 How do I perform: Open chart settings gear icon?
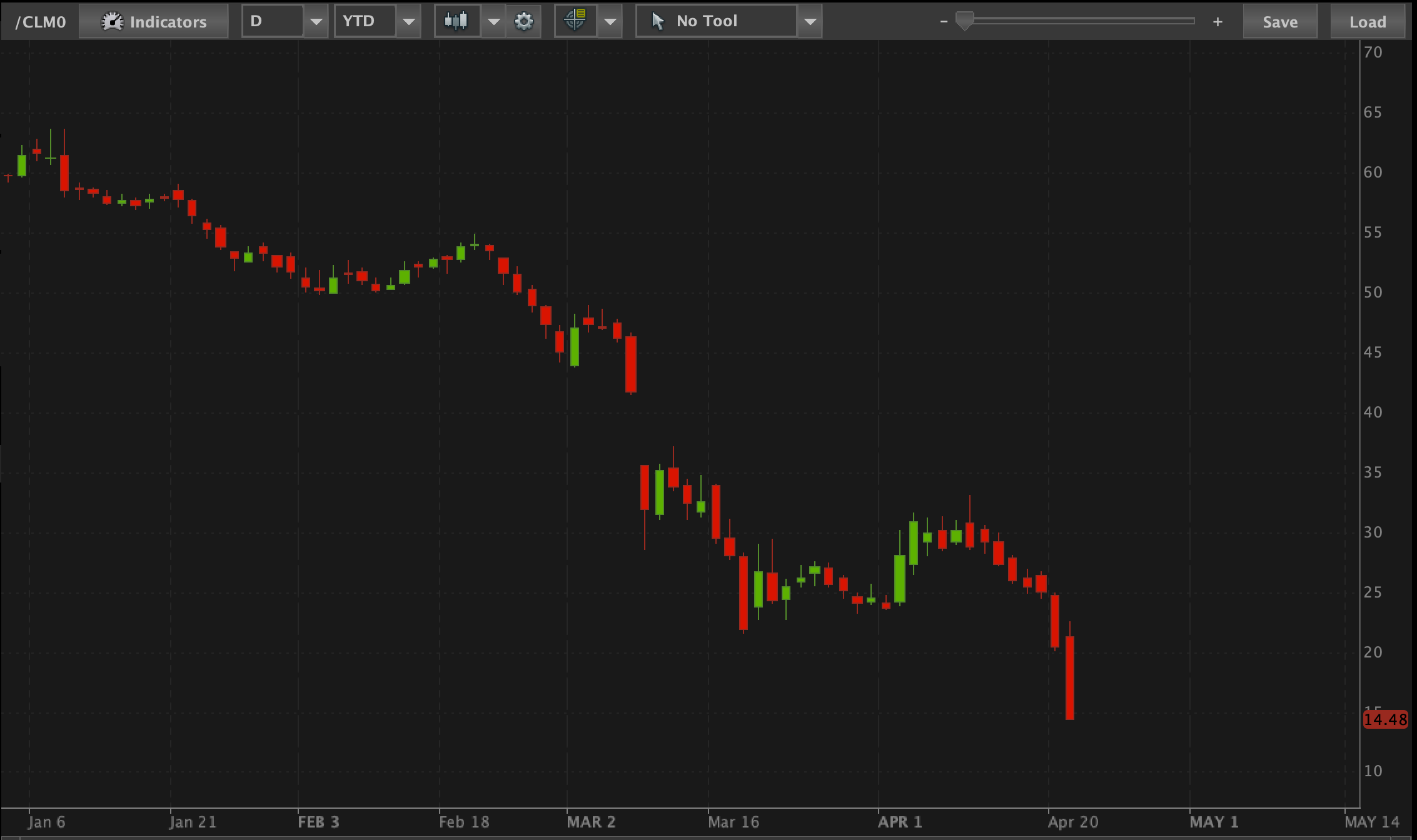click(x=523, y=22)
